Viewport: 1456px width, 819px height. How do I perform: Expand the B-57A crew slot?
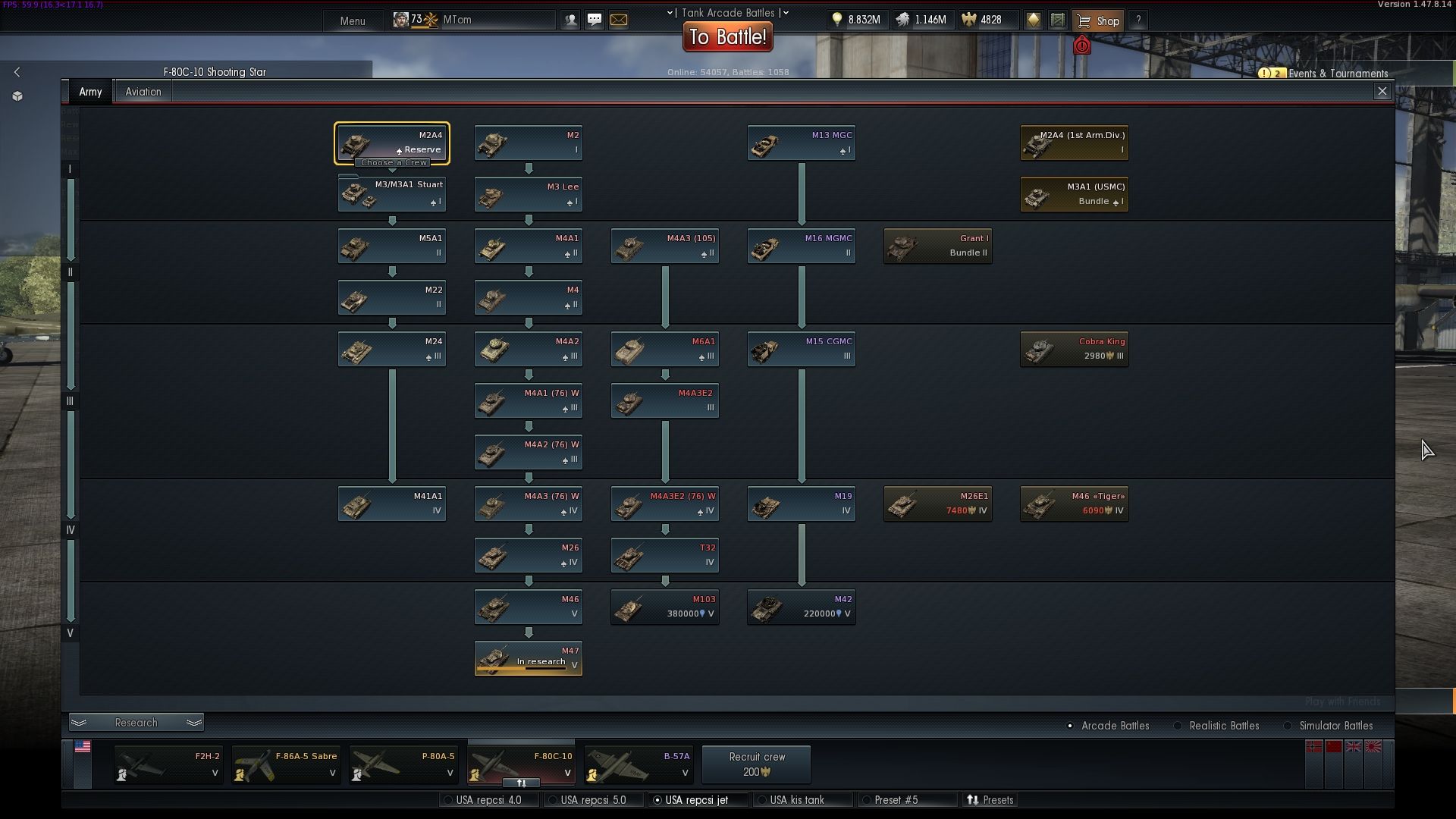(x=639, y=764)
